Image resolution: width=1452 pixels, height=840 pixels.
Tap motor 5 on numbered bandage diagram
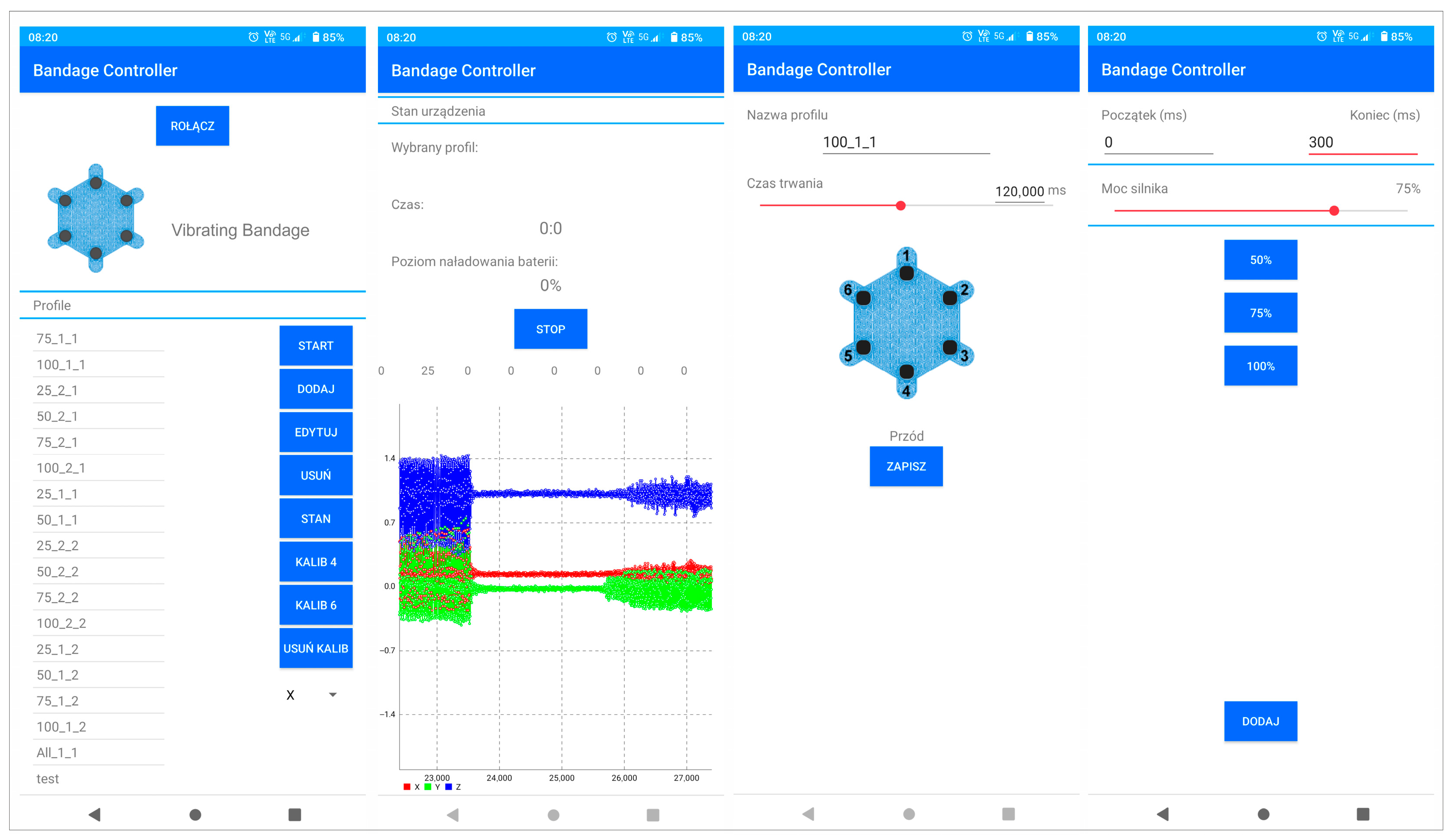pos(863,347)
